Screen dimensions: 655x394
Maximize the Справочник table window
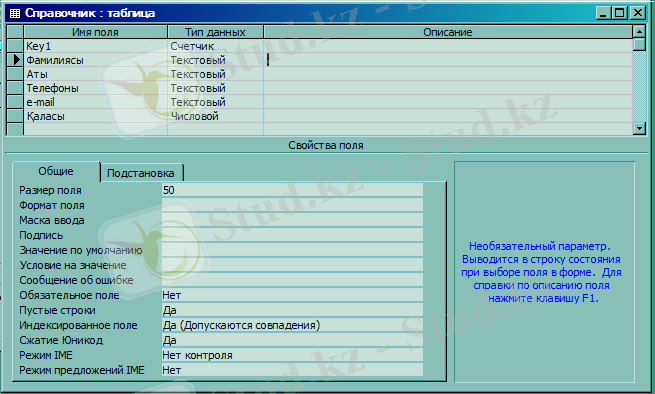click(619, 13)
